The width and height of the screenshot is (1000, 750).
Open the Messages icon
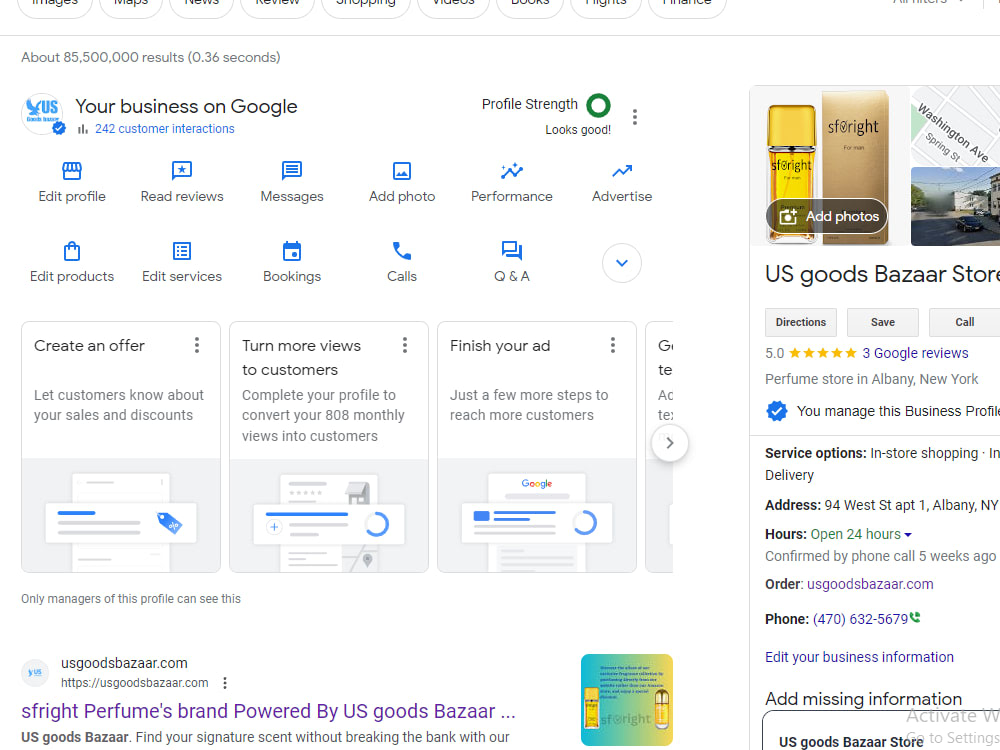291,171
